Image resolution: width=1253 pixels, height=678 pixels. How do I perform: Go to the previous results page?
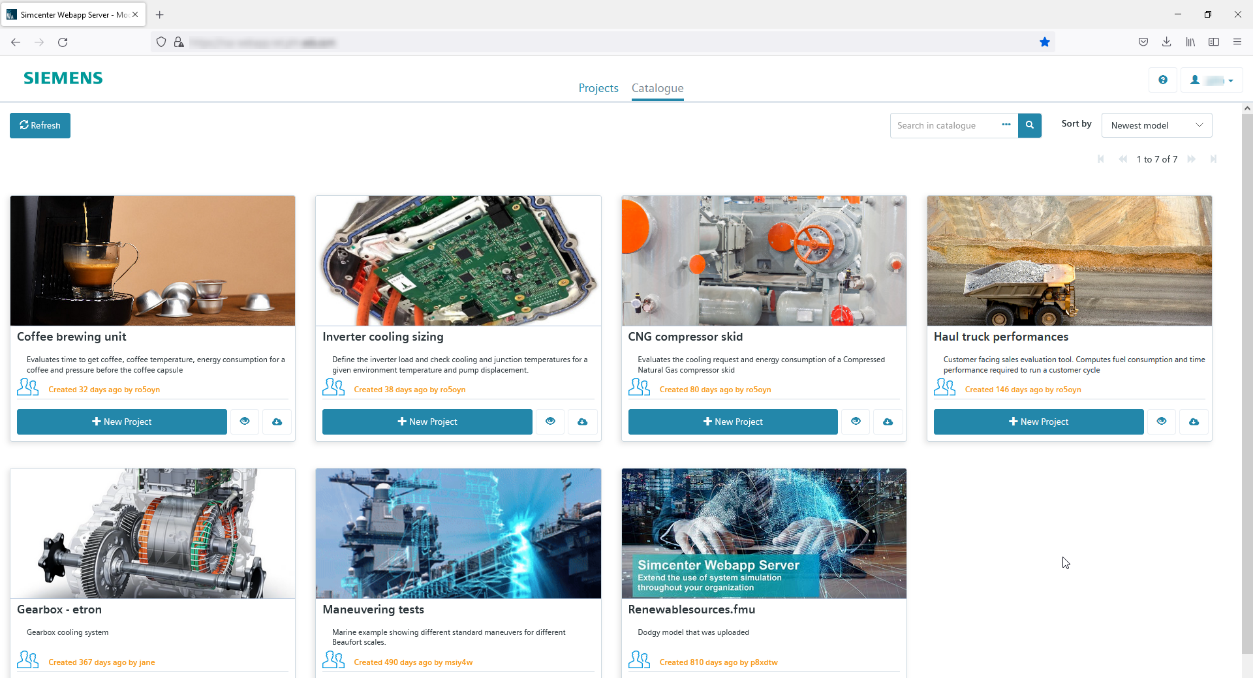pyautogui.click(x=1123, y=159)
